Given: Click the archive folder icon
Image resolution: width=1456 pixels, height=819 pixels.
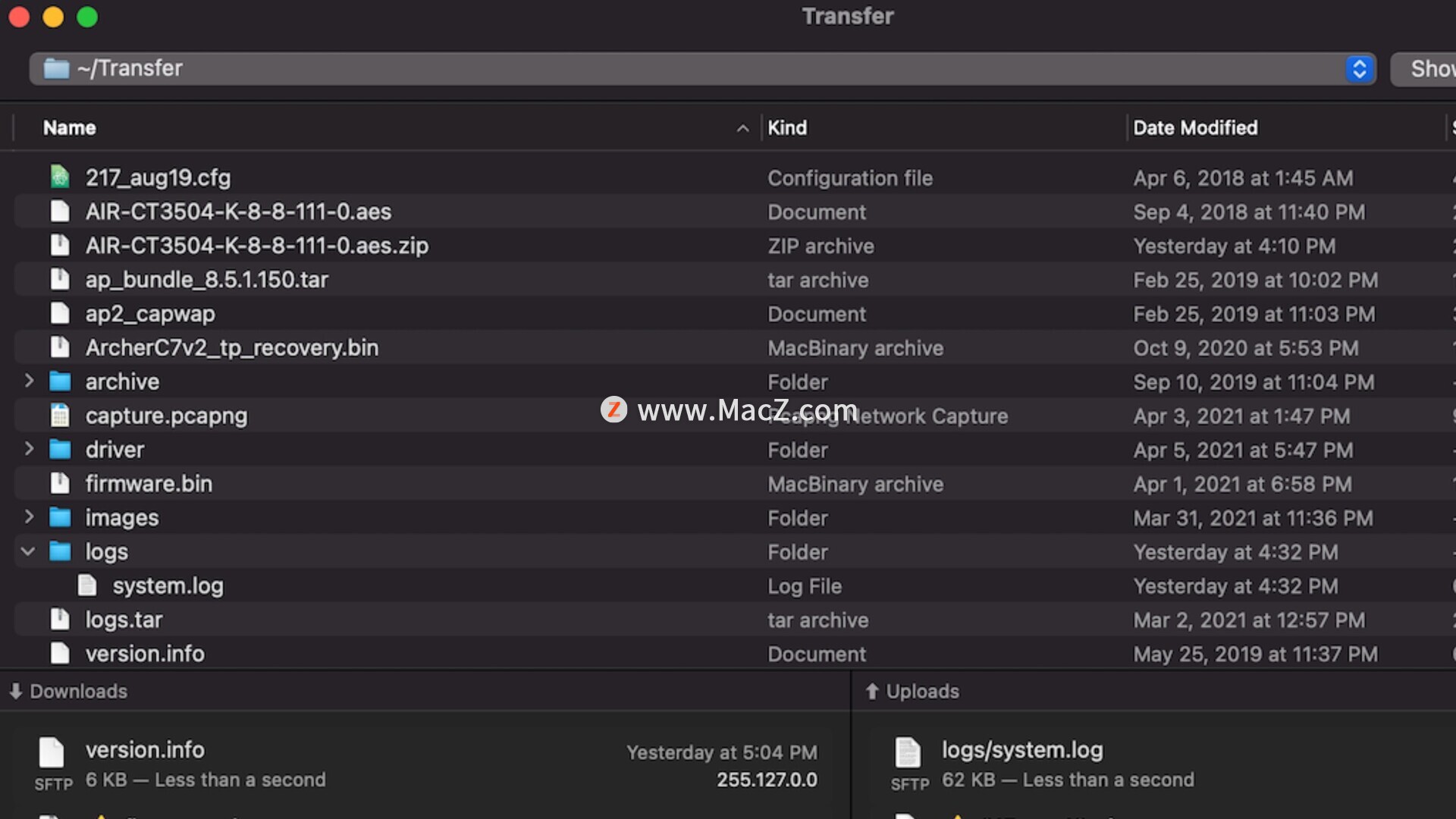Looking at the screenshot, I should (60, 381).
